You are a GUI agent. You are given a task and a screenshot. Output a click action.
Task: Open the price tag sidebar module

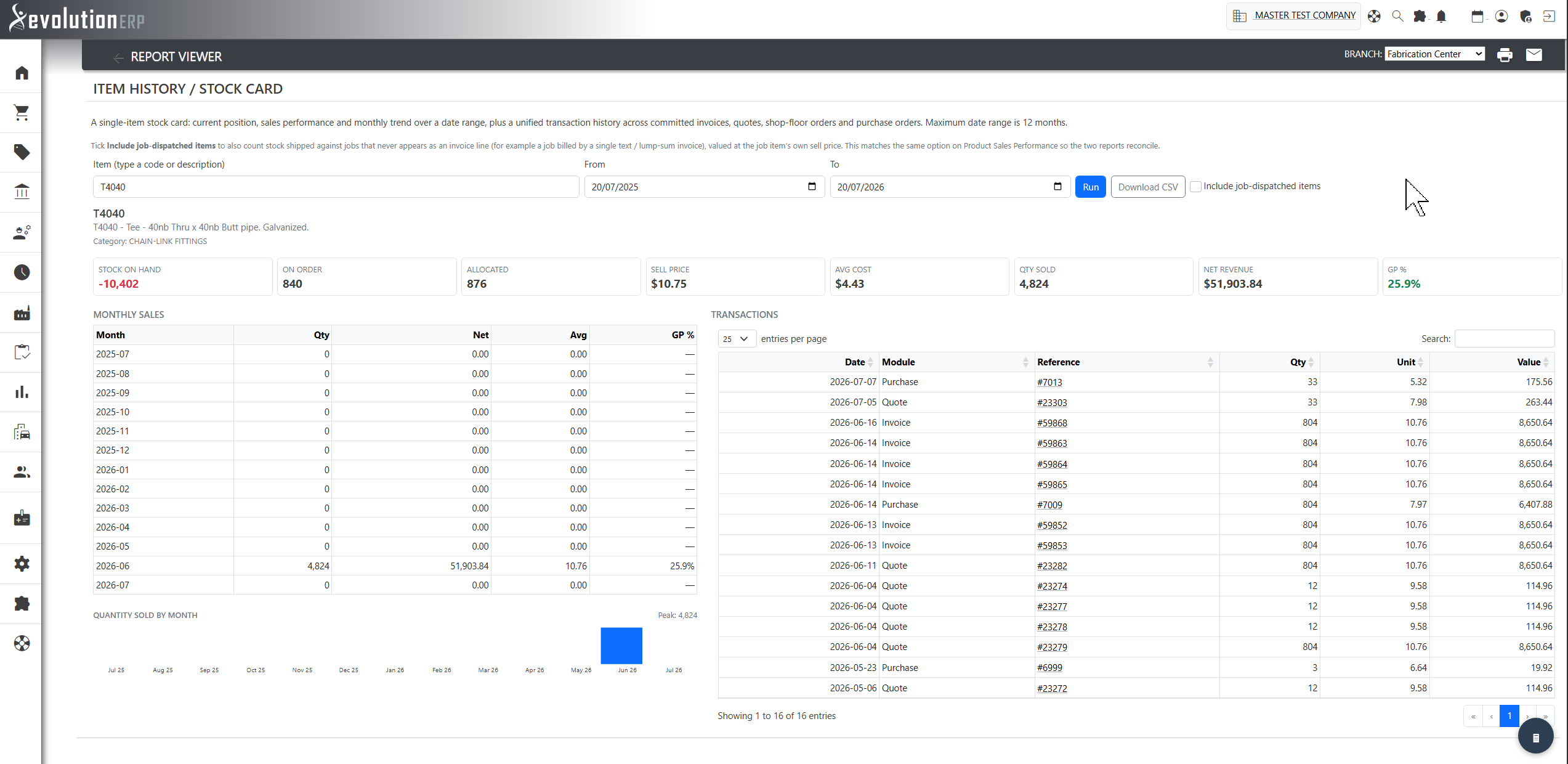point(22,152)
